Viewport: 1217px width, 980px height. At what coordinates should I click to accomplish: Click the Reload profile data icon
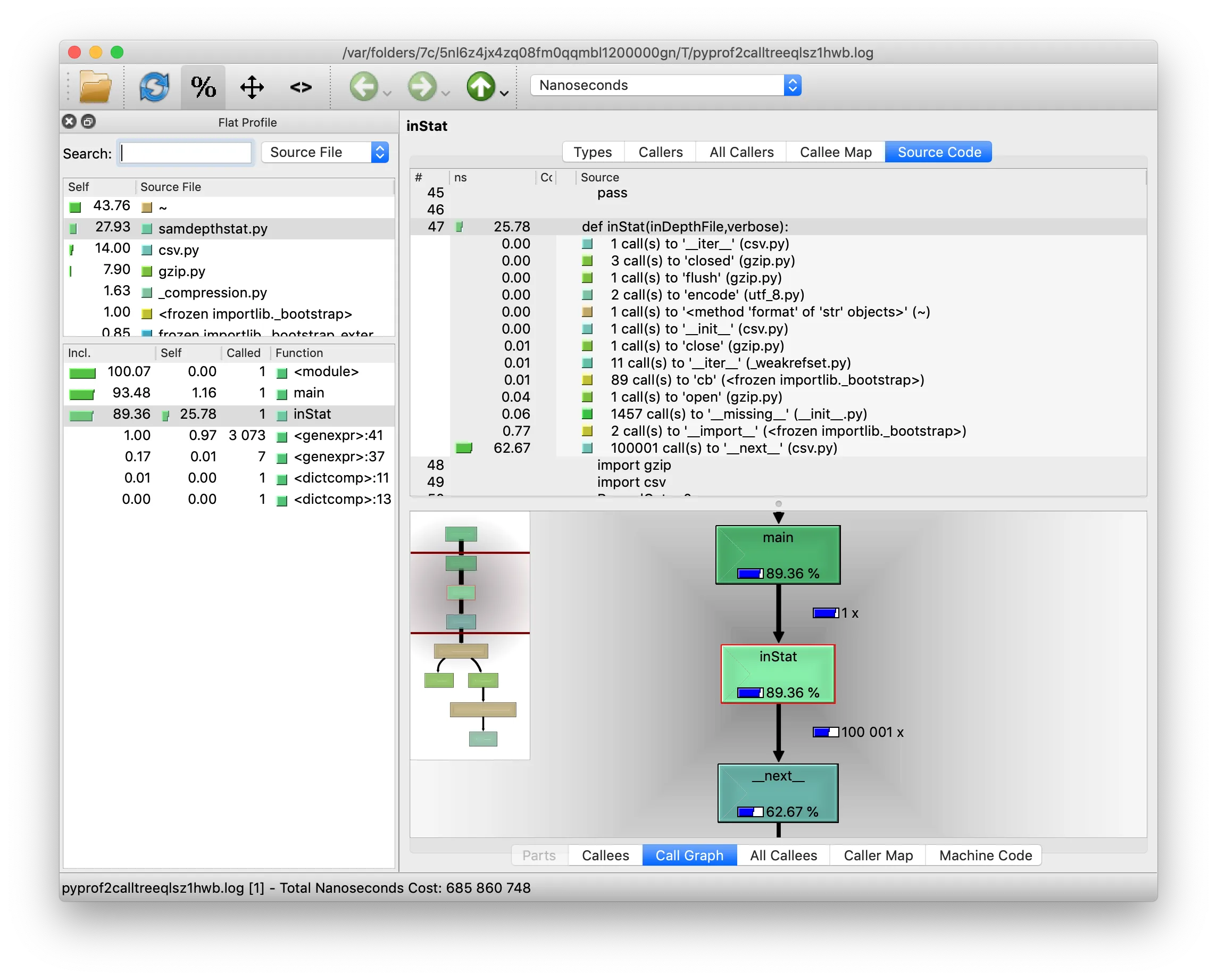[154, 87]
